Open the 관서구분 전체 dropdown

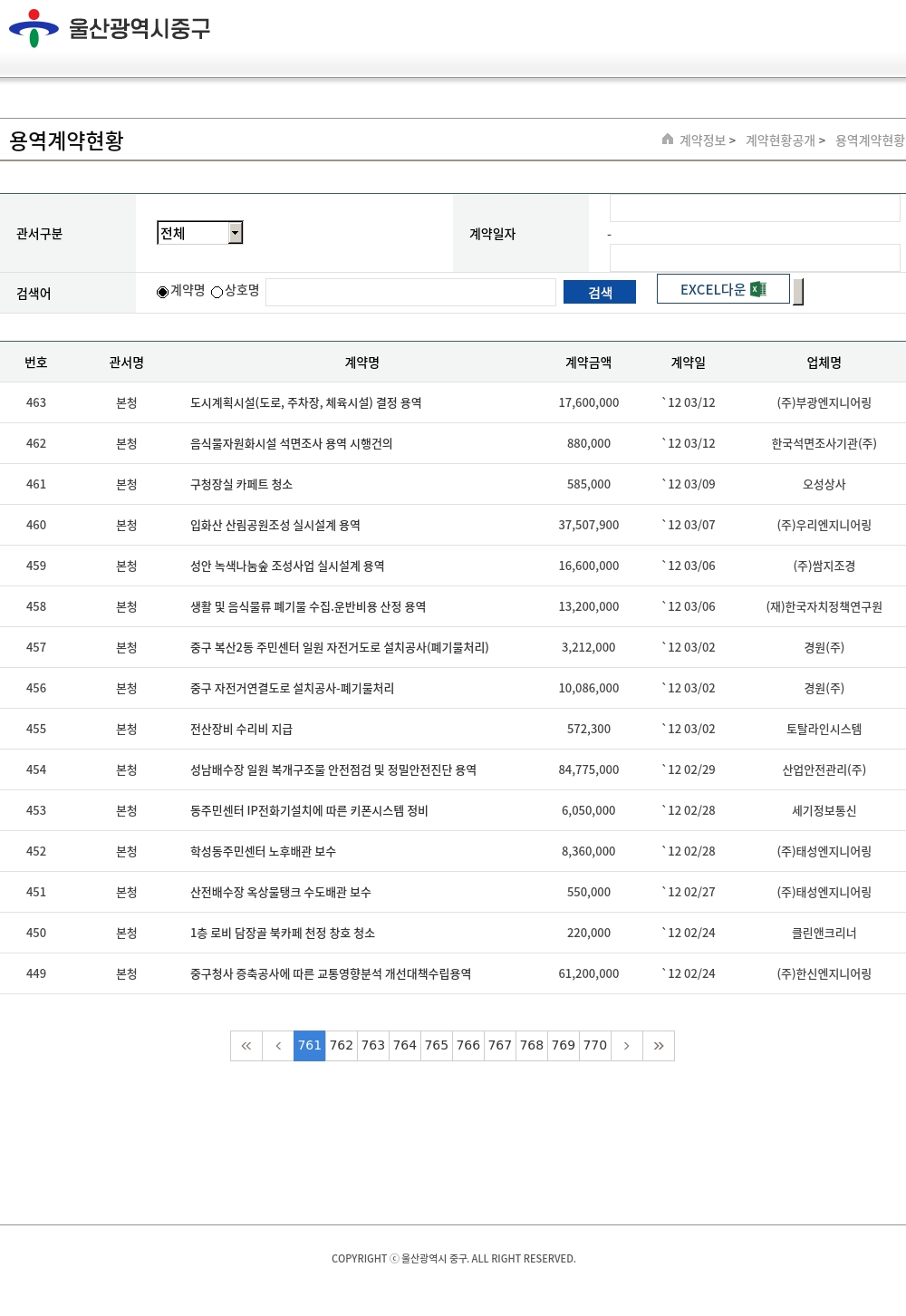click(200, 233)
